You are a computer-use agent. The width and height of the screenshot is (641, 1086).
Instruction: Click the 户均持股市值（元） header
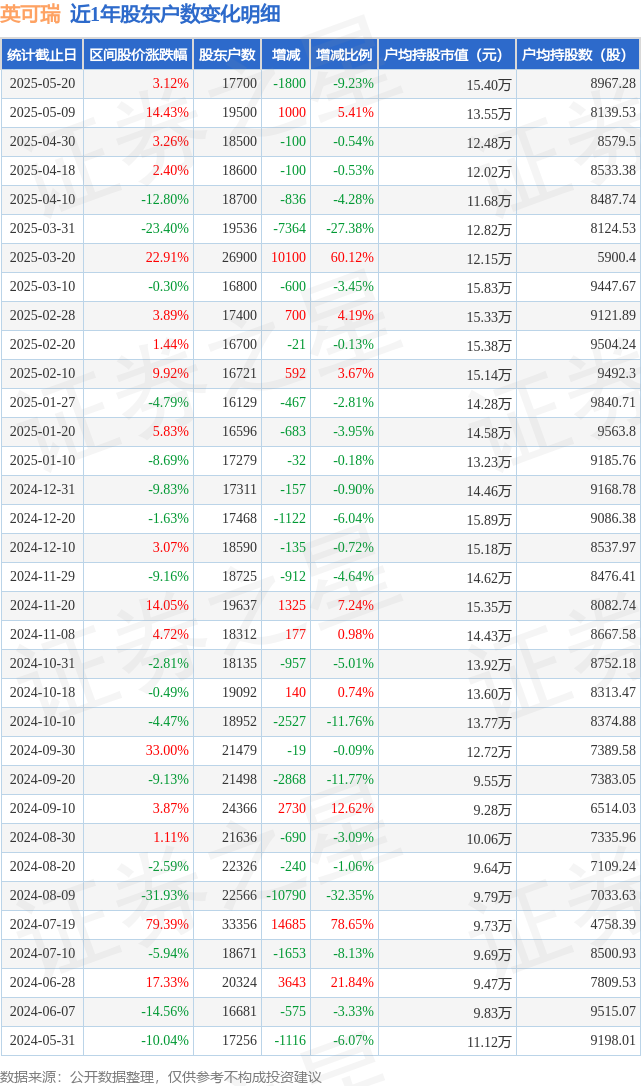tap(447, 55)
